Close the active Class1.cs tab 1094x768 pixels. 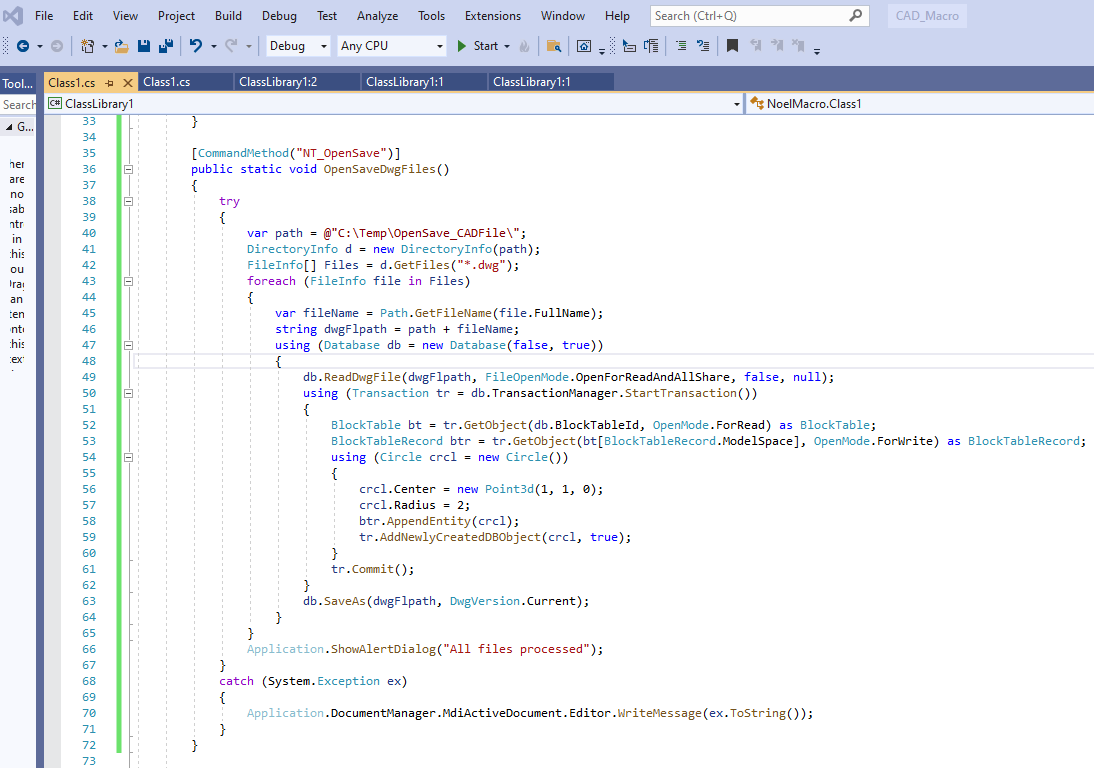coord(127,82)
